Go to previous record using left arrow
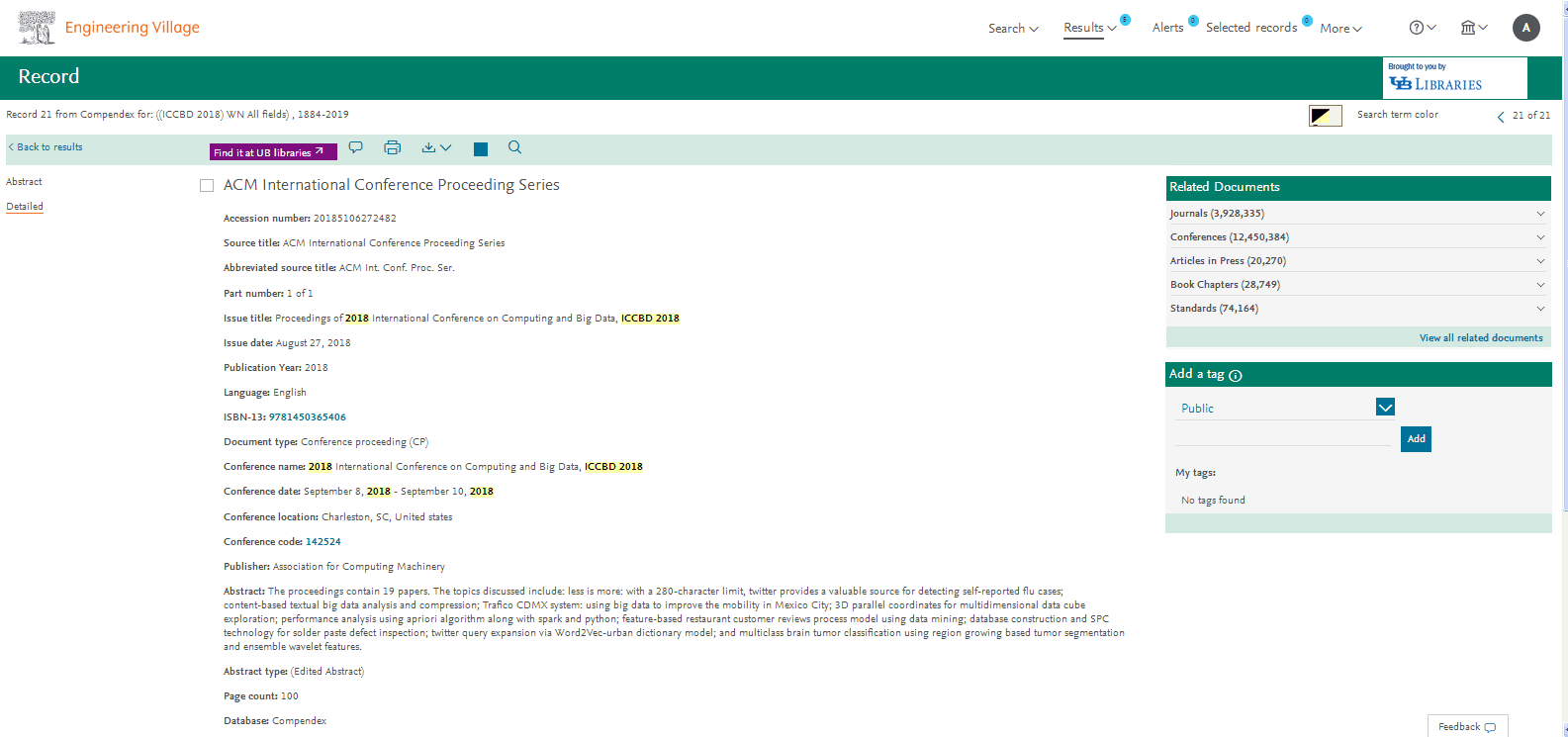This screenshot has height=737, width=1568. [x=1501, y=117]
